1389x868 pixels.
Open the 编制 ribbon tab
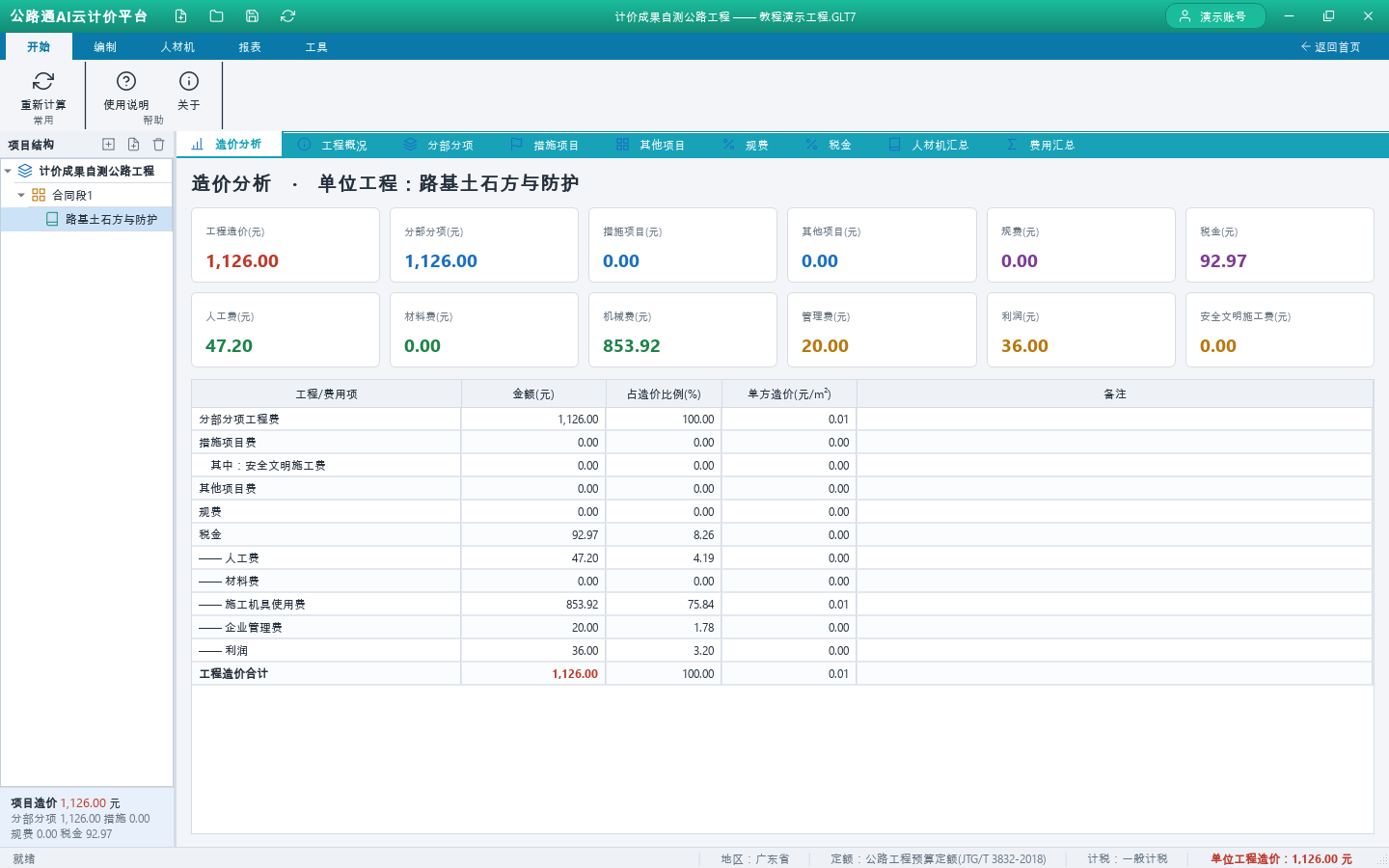105,46
